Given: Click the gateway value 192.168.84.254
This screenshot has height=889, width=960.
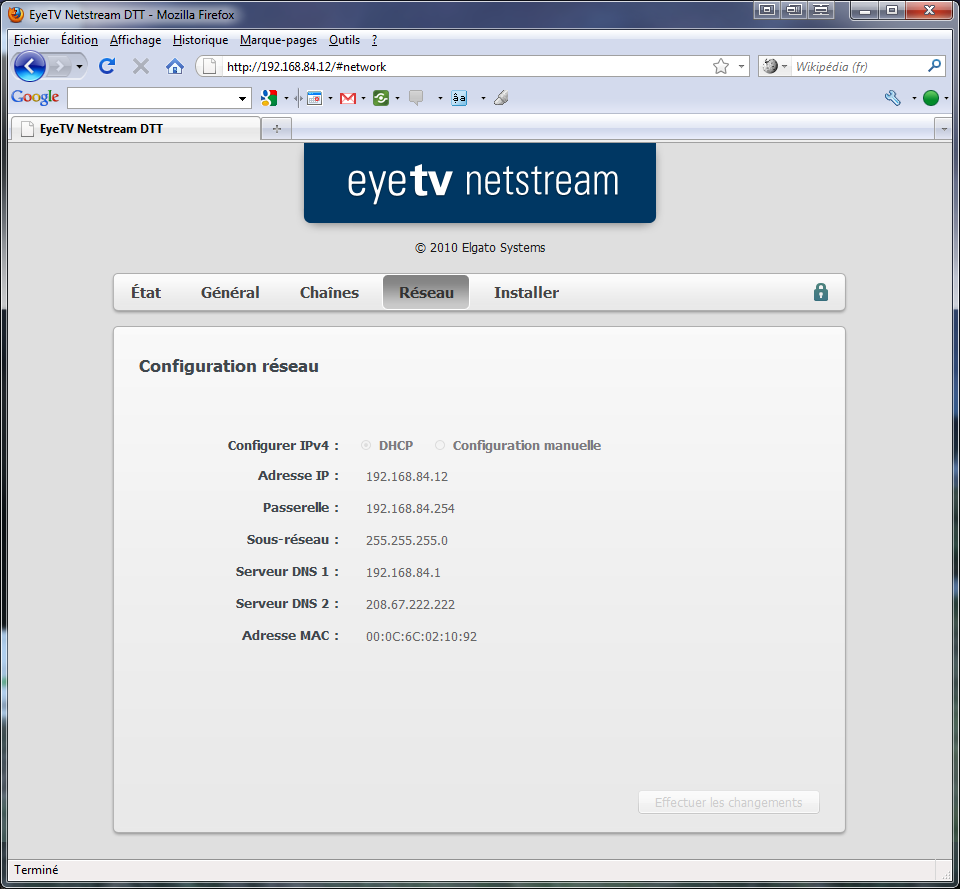Looking at the screenshot, I should point(410,508).
